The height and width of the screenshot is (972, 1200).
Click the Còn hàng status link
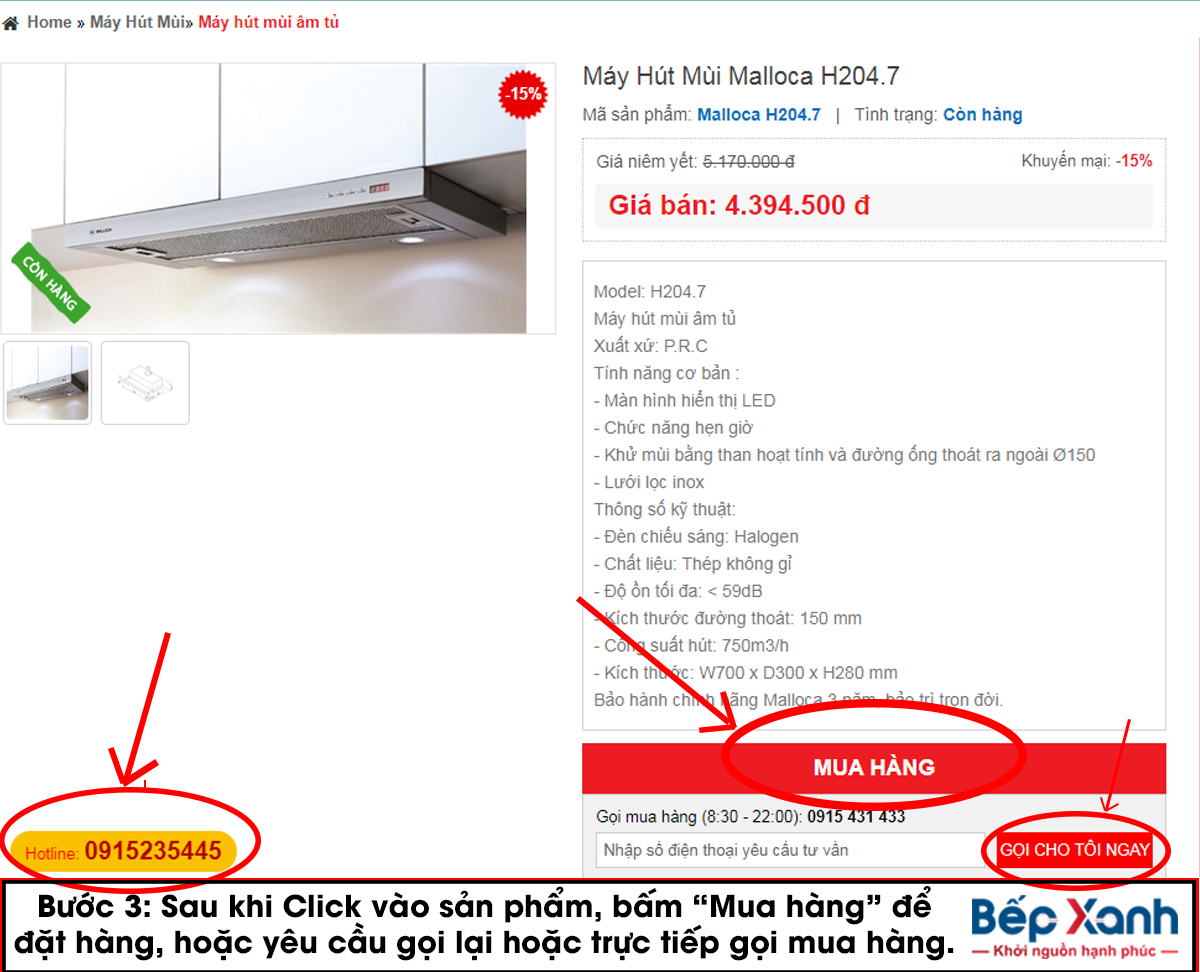[983, 115]
